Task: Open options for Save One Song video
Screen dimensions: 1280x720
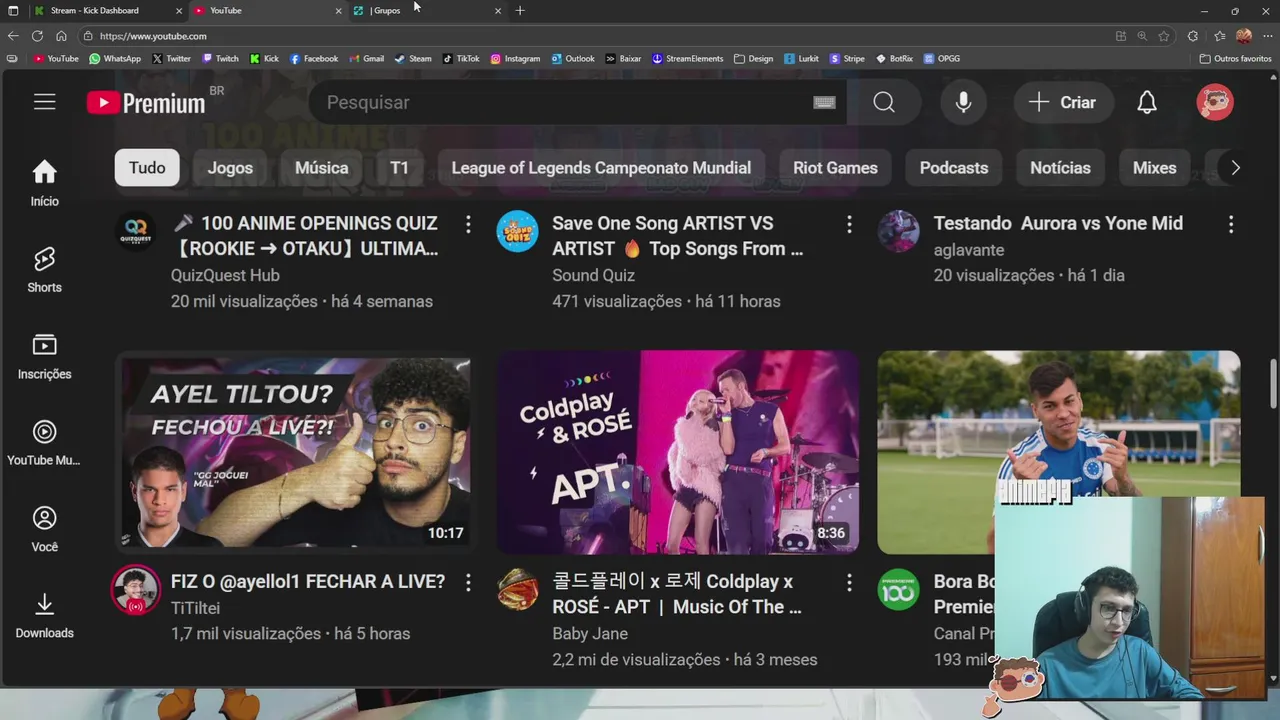Action: [849, 224]
